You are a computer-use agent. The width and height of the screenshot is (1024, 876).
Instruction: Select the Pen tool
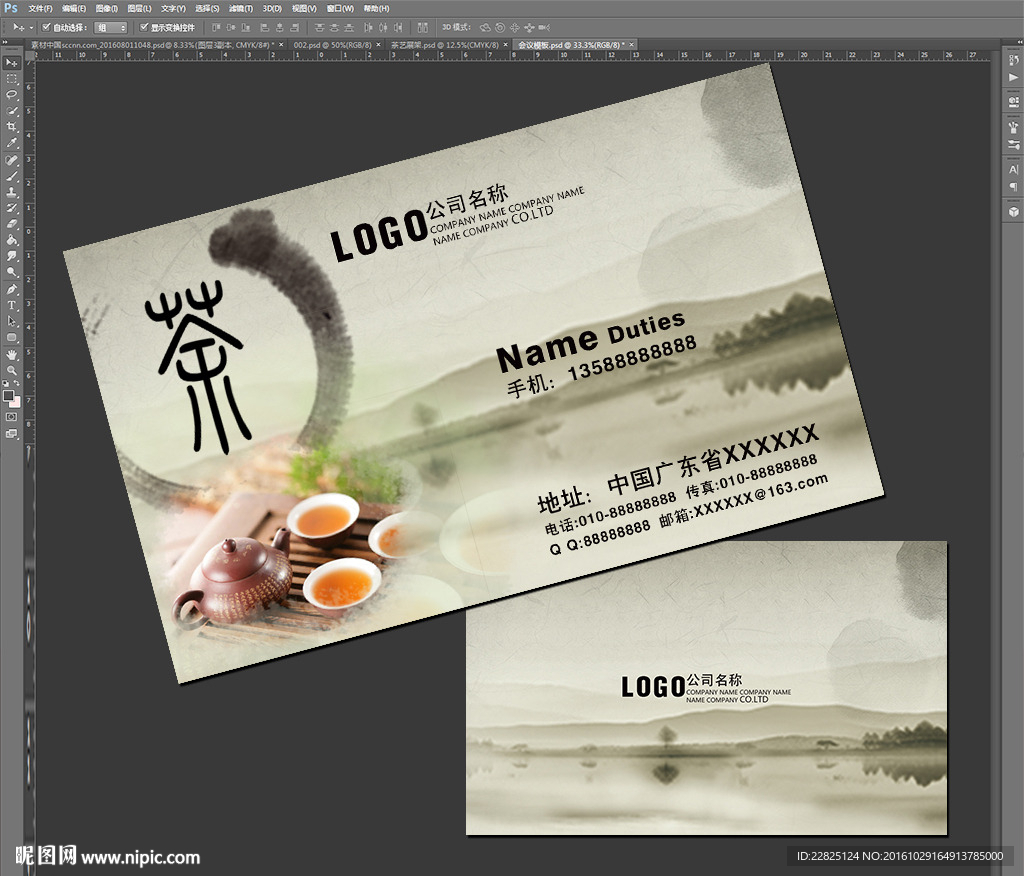tap(12, 289)
